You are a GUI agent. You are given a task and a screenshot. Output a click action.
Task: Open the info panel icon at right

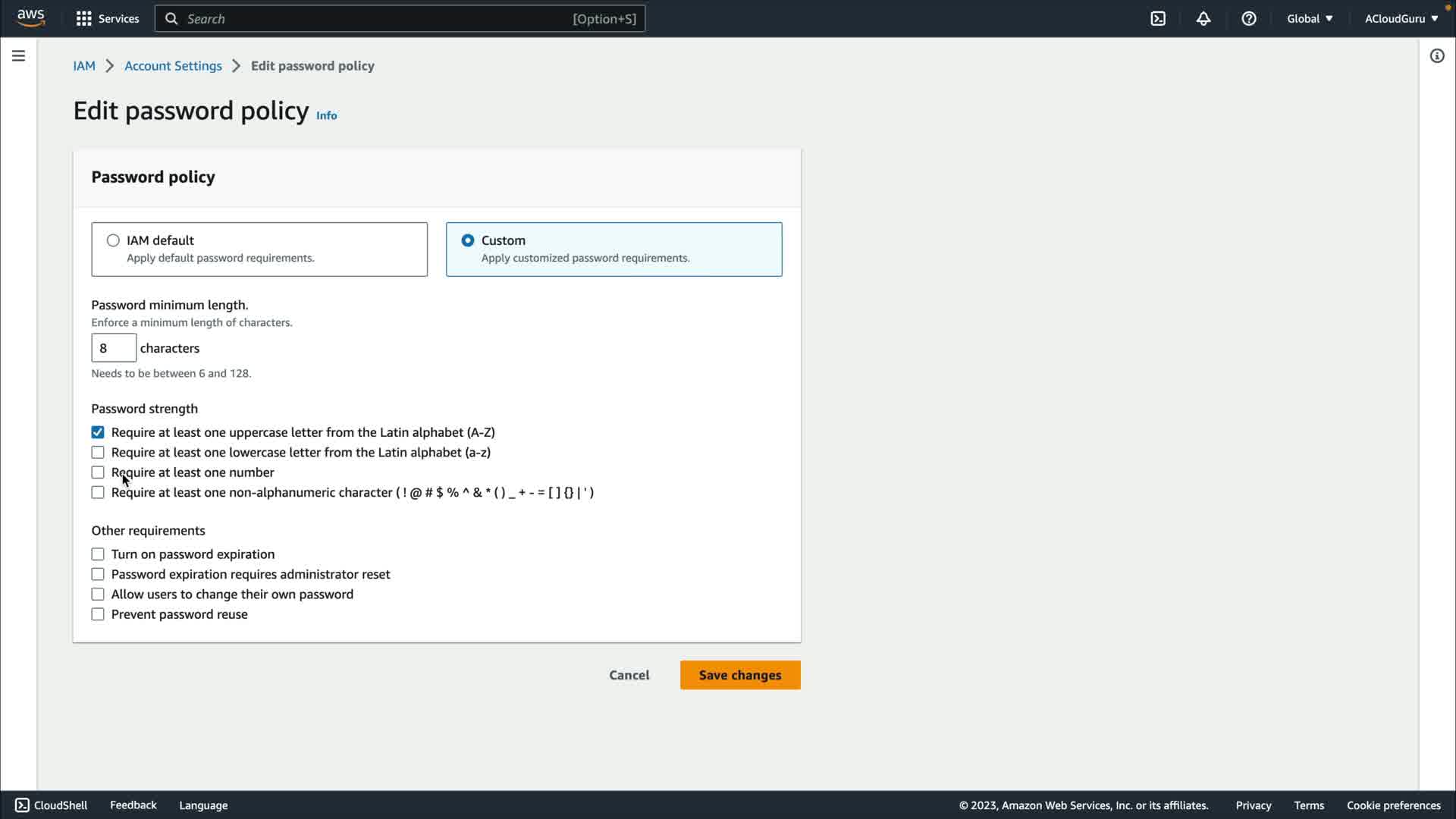click(x=1437, y=56)
